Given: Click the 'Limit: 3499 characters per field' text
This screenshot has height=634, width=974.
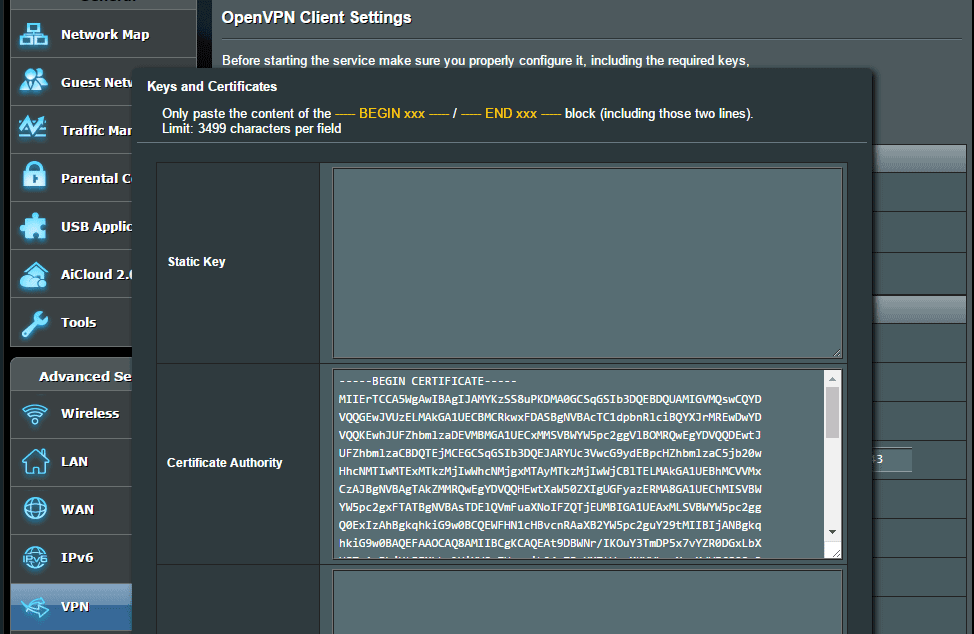Looking at the screenshot, I should (252, 129).
